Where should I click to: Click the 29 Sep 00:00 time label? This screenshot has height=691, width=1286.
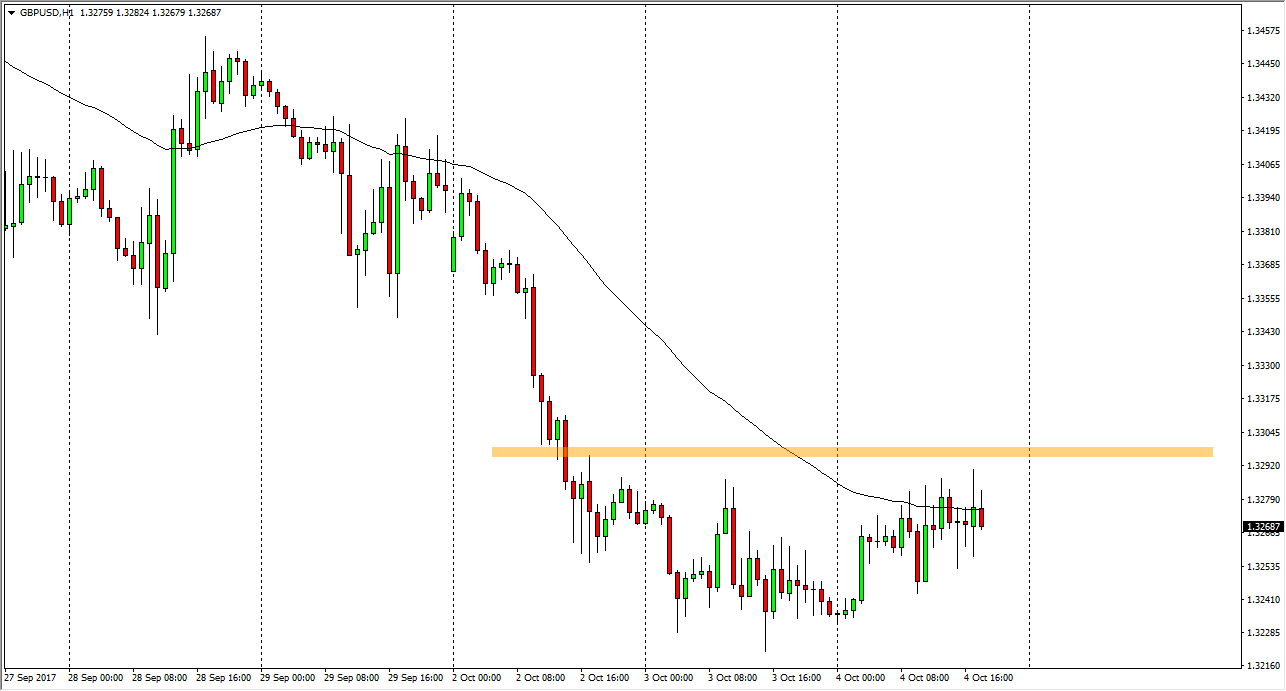(288, 678)
